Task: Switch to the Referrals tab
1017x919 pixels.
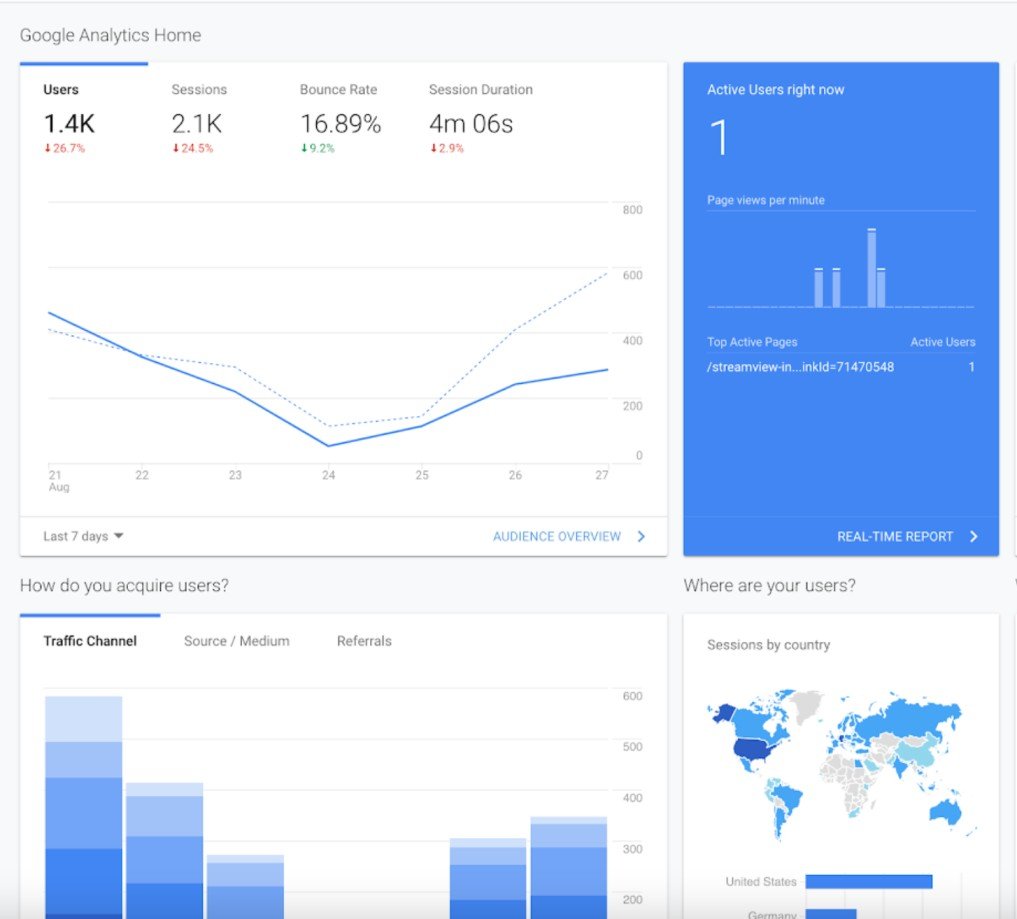Action: (x=364, y=641)
